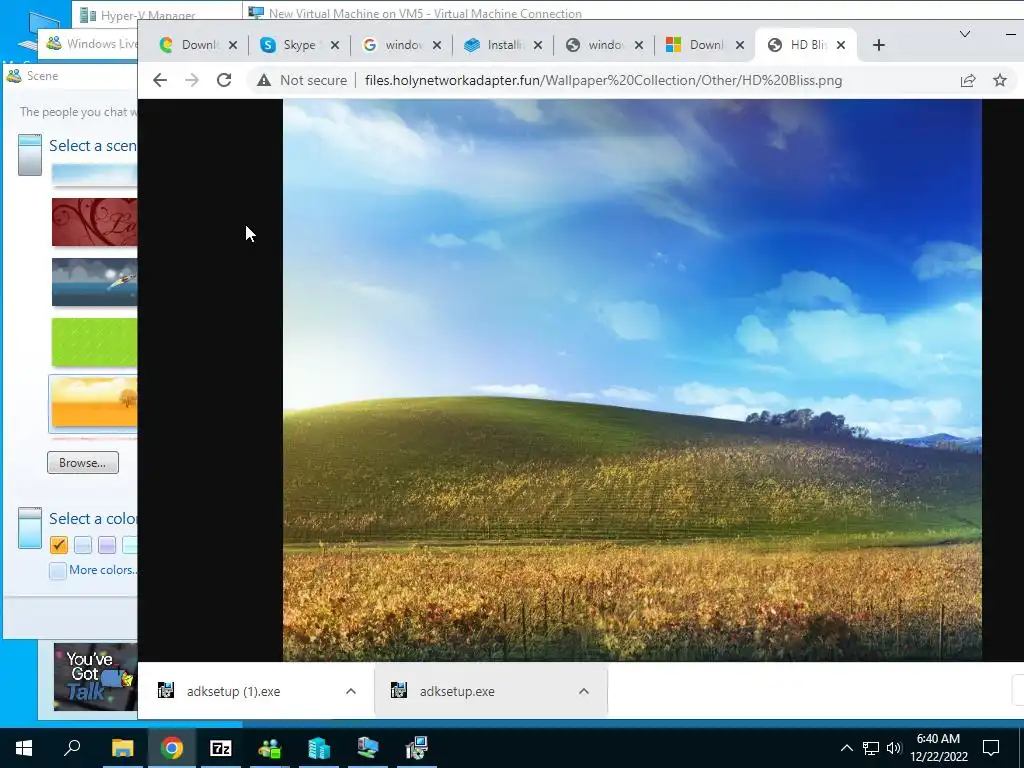Bookmark page with the star icon
Screen dimensions: 1024x768
pyautogui.click(x=1000, y=80)
